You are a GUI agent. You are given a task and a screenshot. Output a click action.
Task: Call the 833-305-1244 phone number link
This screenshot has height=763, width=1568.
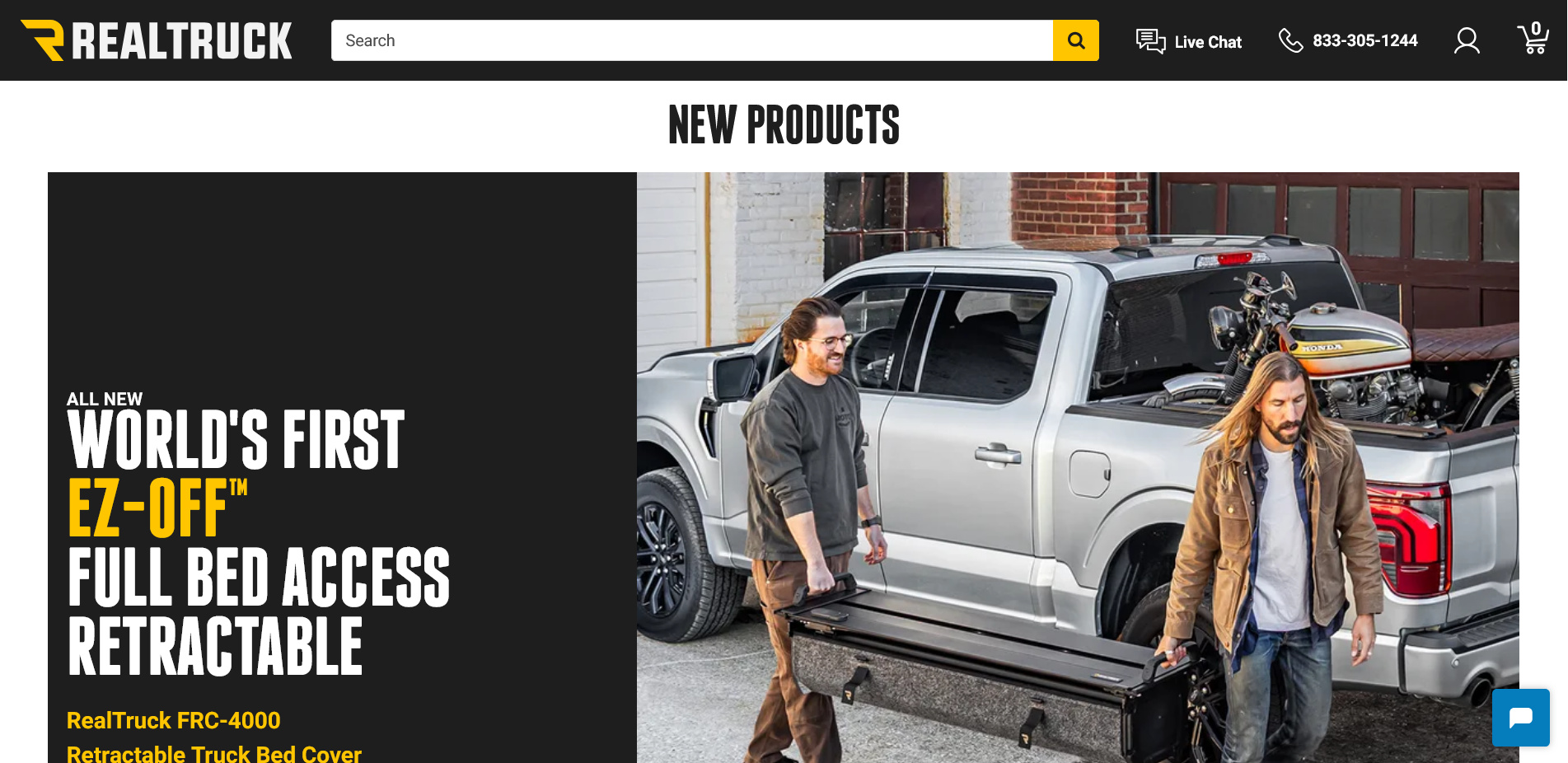(1364, 40)
